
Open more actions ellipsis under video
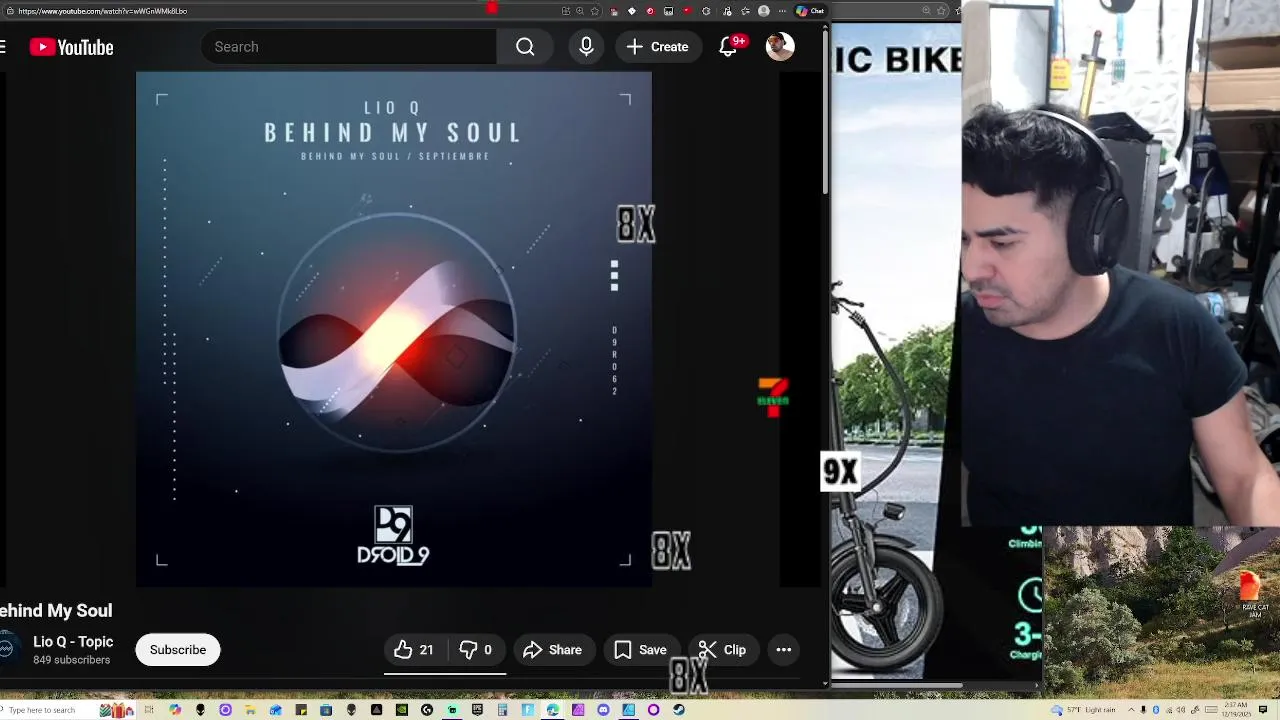point(784,650)
